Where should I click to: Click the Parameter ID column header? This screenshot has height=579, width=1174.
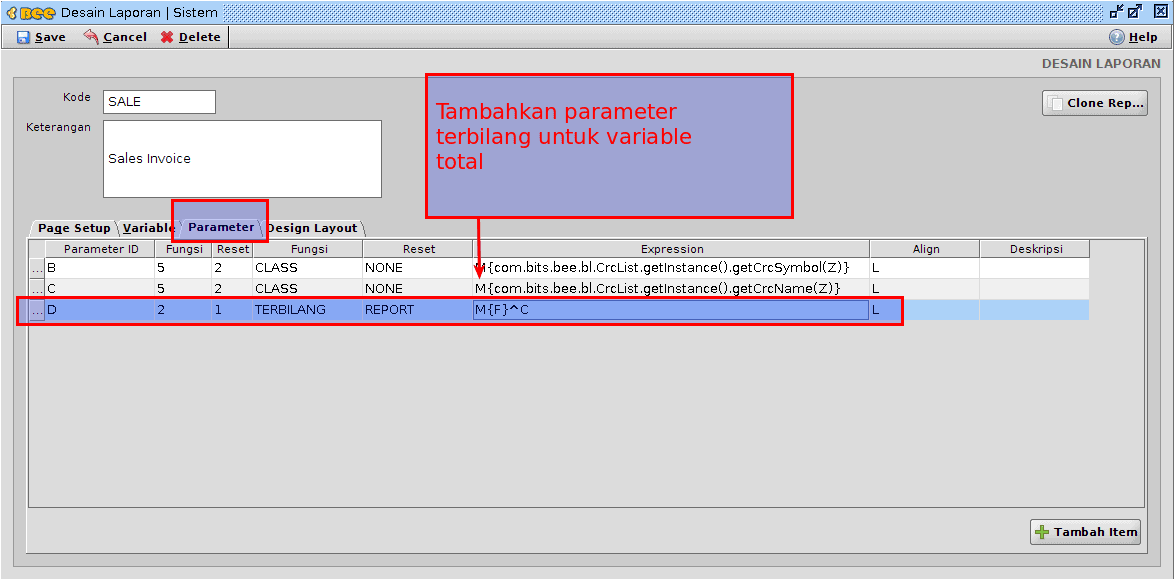point(100,249)
